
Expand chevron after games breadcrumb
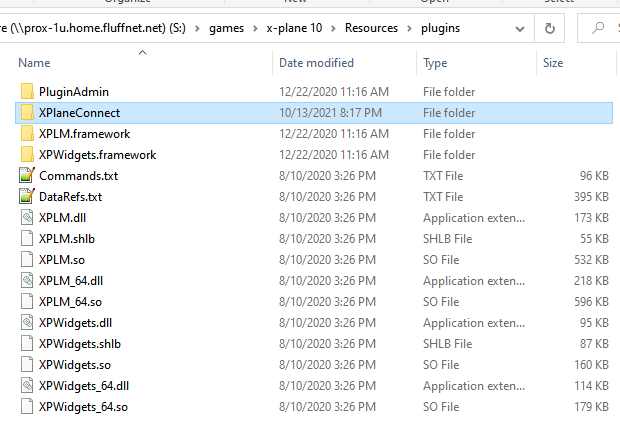click(x=255, y=28)
